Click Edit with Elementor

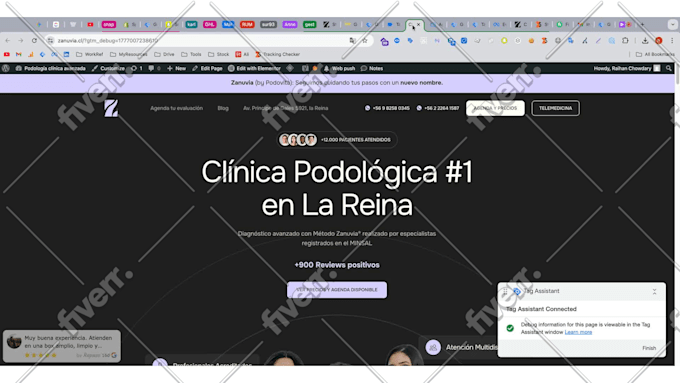(x=255, y=68)
